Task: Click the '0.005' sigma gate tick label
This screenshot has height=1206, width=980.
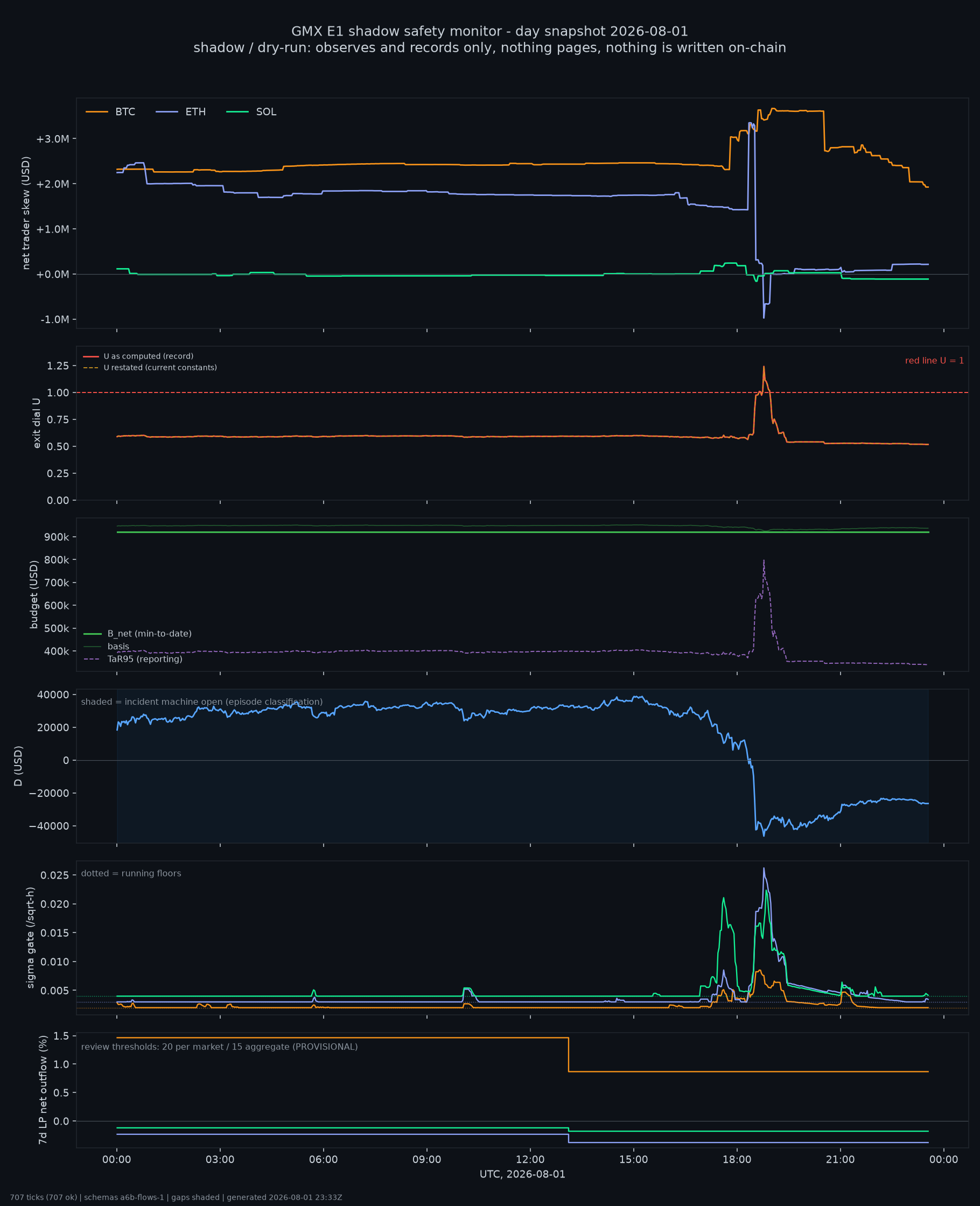Action: [x=55, y=991]
